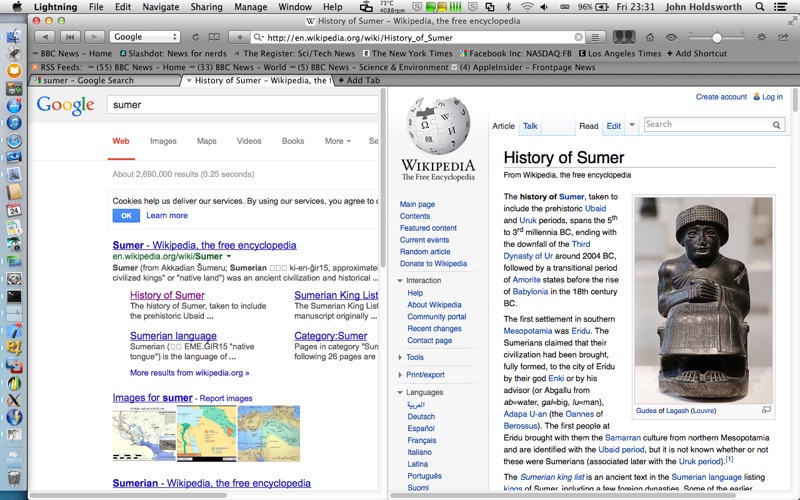Open Calendar icon in the Dock

click(14, 209)
